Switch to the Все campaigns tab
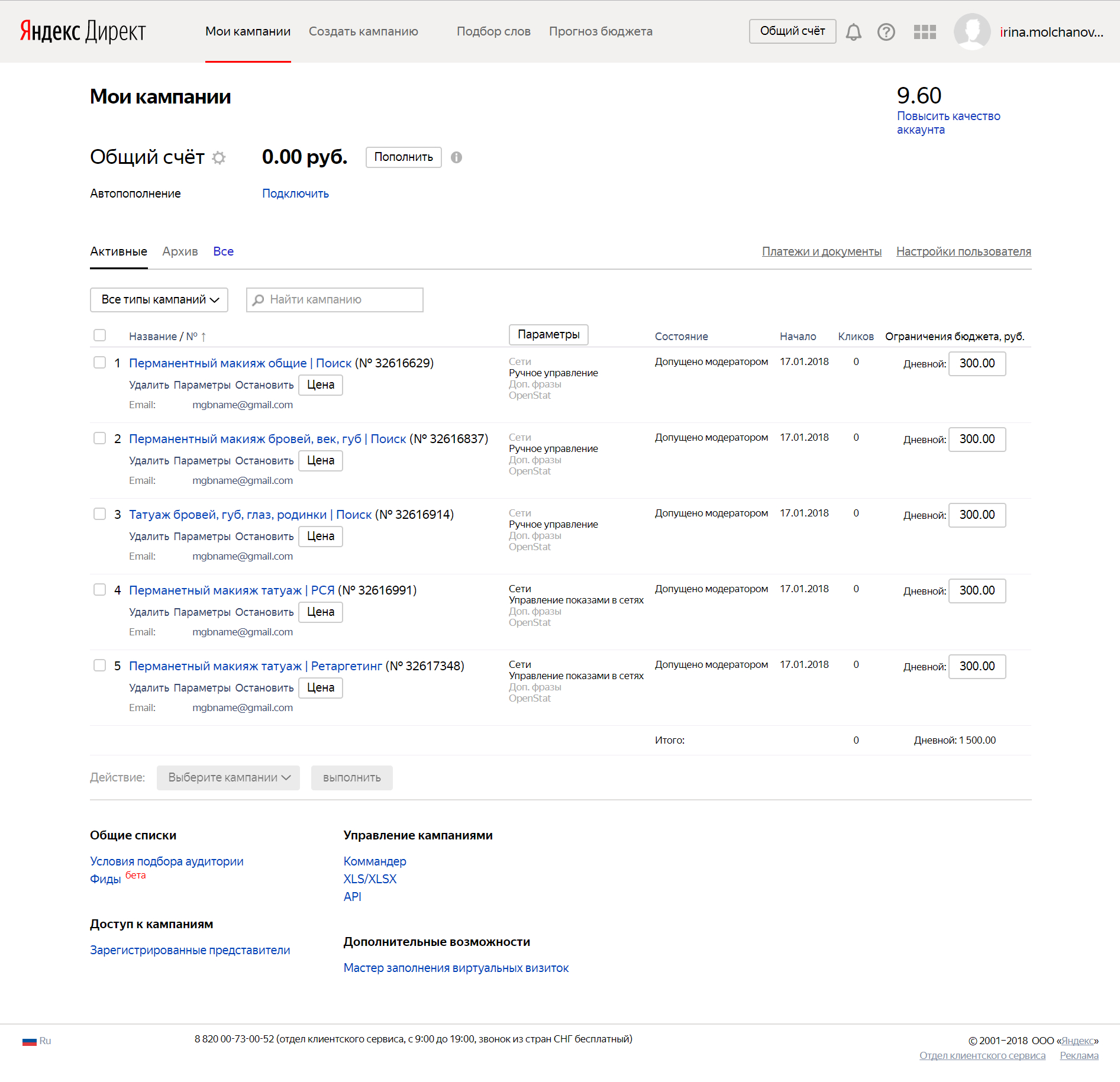 coord(223,251)
